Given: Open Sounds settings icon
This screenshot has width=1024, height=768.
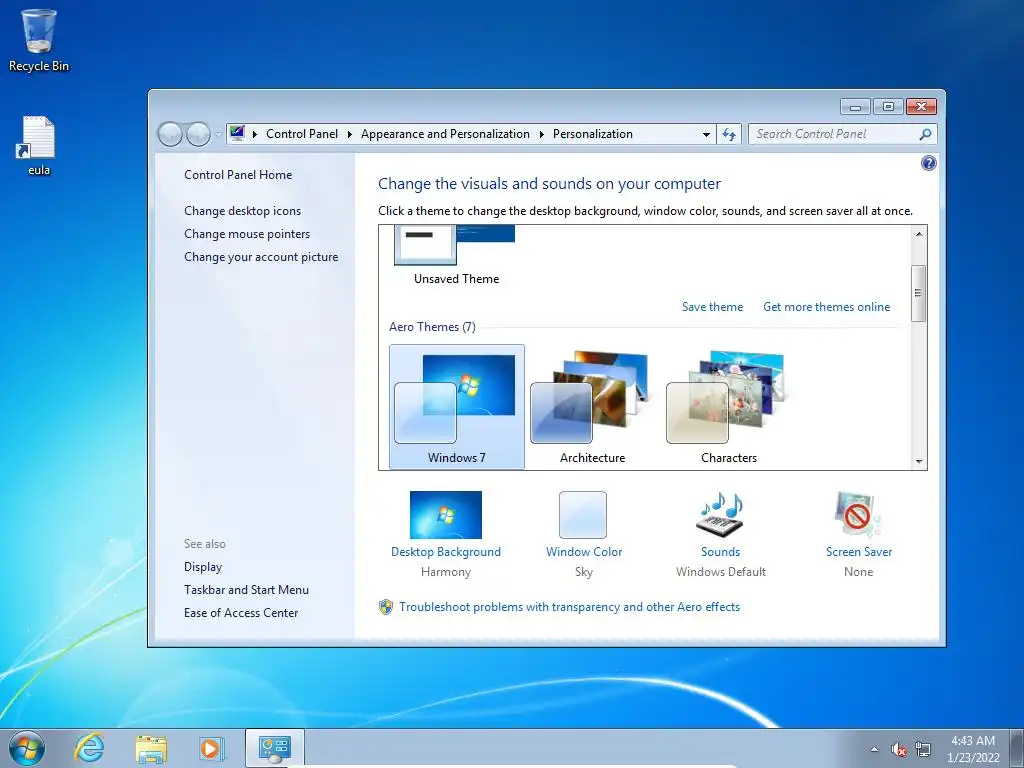Looking at the screenshot, I should tap(720, 515).
